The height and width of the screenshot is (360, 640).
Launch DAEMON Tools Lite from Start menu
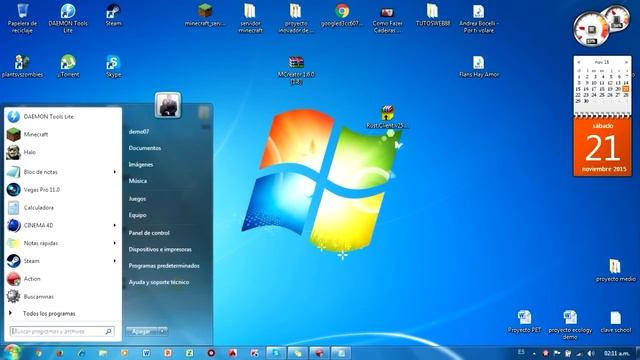(63, 116)
